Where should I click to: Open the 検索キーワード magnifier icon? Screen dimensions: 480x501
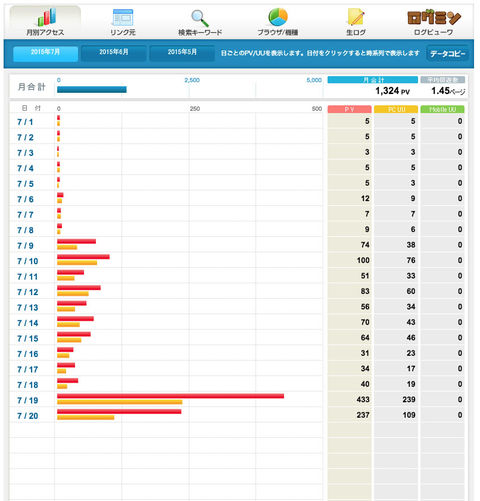click(x=200, y=18)
